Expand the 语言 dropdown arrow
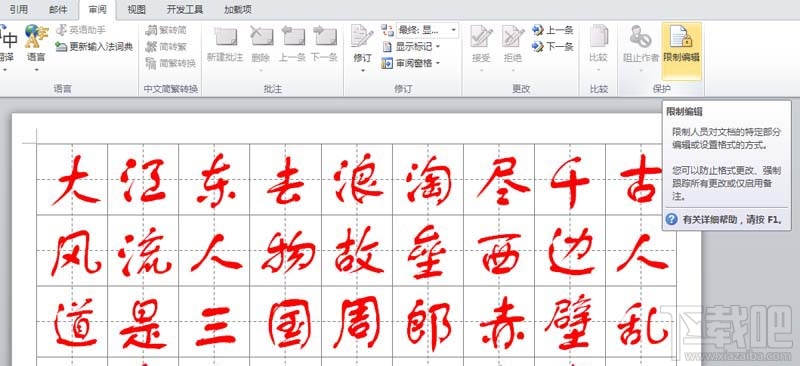Viewport: 800px width, 366px height. [36, 69]
